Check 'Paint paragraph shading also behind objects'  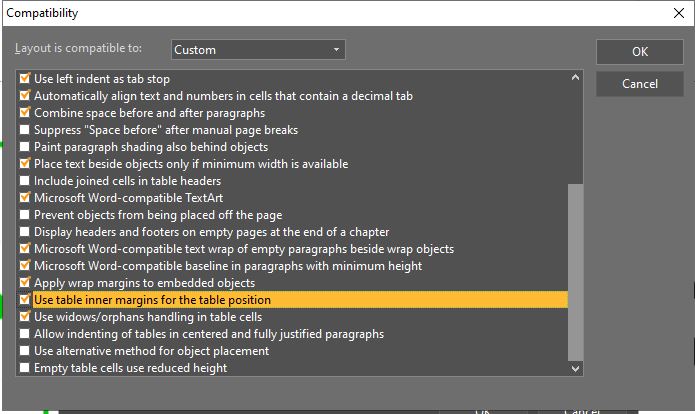[26, 147]
